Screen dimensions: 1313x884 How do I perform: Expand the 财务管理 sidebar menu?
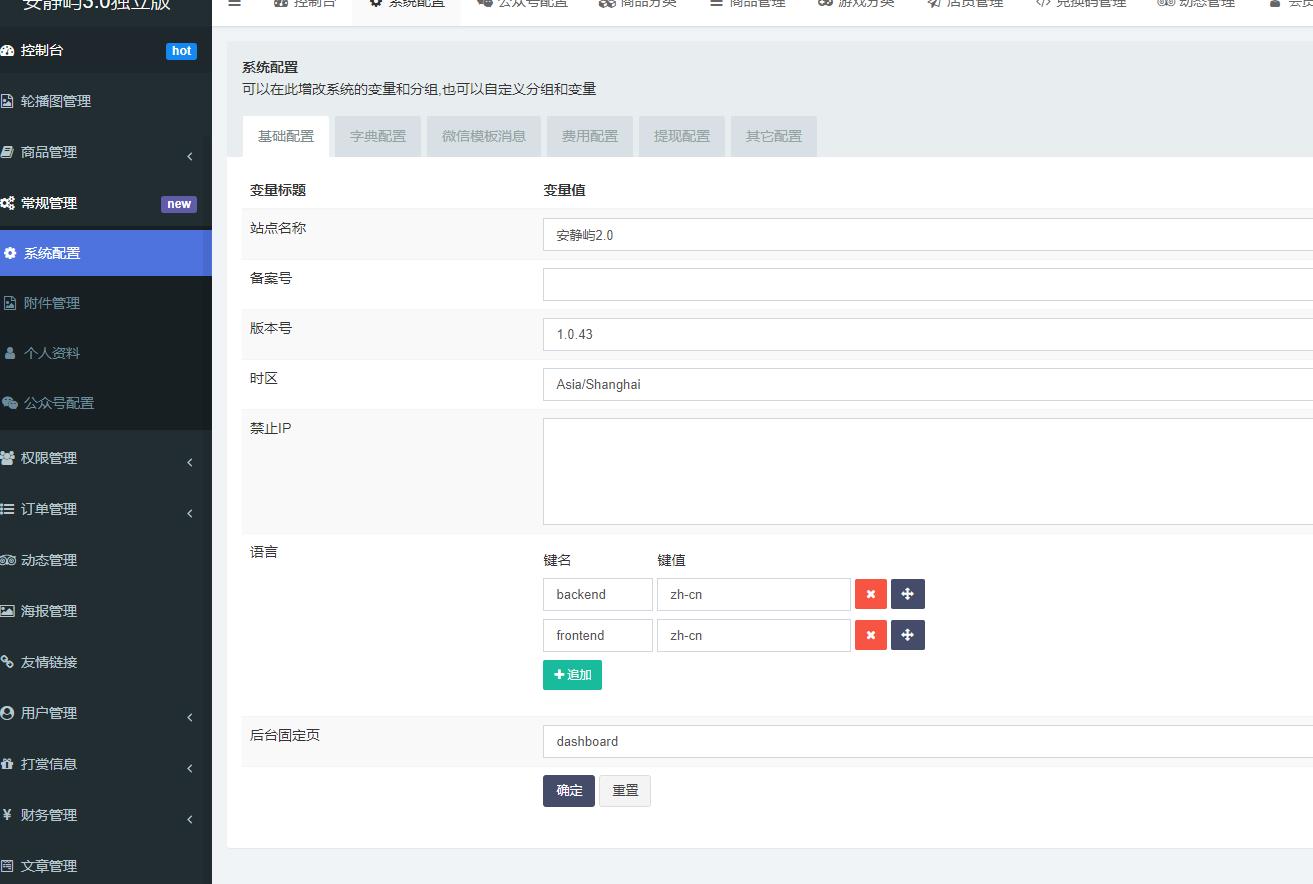pos(49,815)
